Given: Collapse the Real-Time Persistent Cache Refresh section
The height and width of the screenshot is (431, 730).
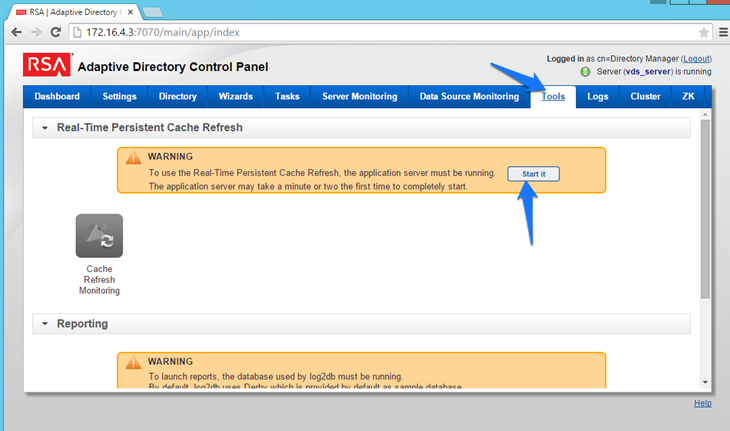Looking at the screenshot, I should [45, 128].
